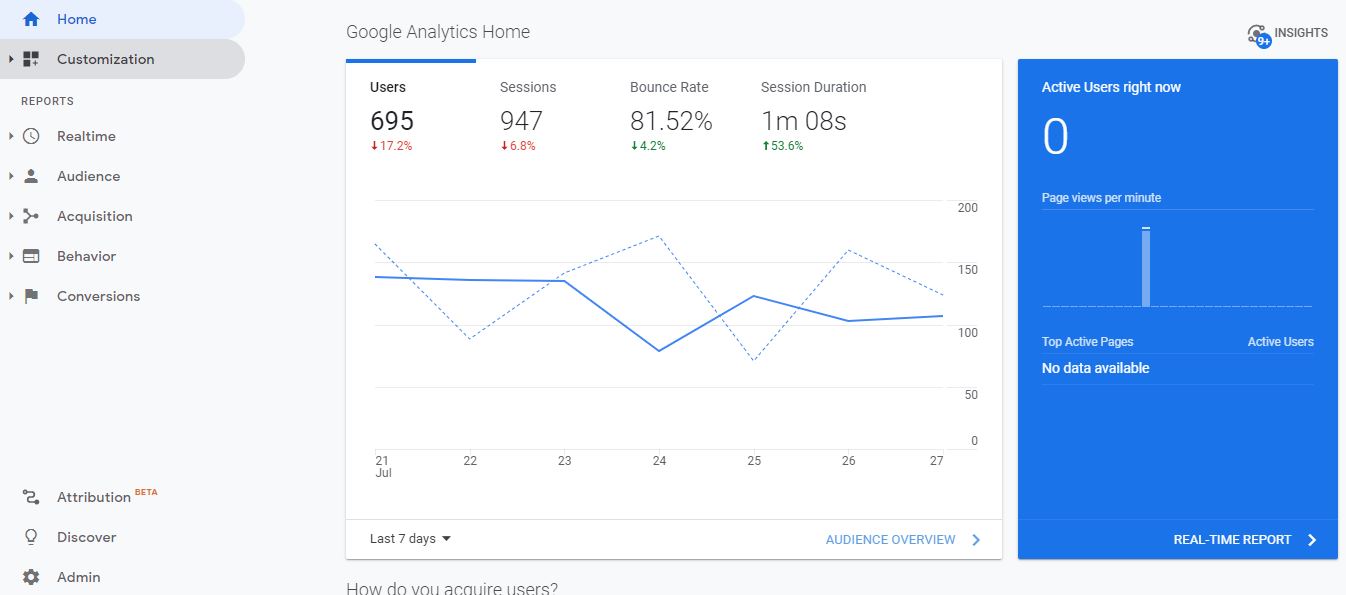The width and height of the screenshot is (1346, 595).
Task: Open the Insights panel icon
Action: tap(1259, 35)
